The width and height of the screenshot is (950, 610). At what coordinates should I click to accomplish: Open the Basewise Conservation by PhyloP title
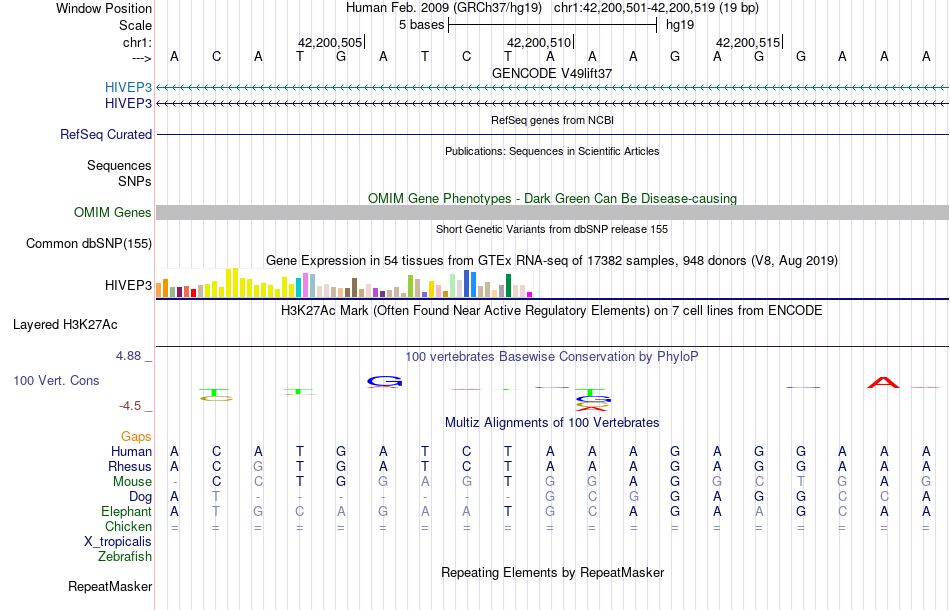click(552, 357)
